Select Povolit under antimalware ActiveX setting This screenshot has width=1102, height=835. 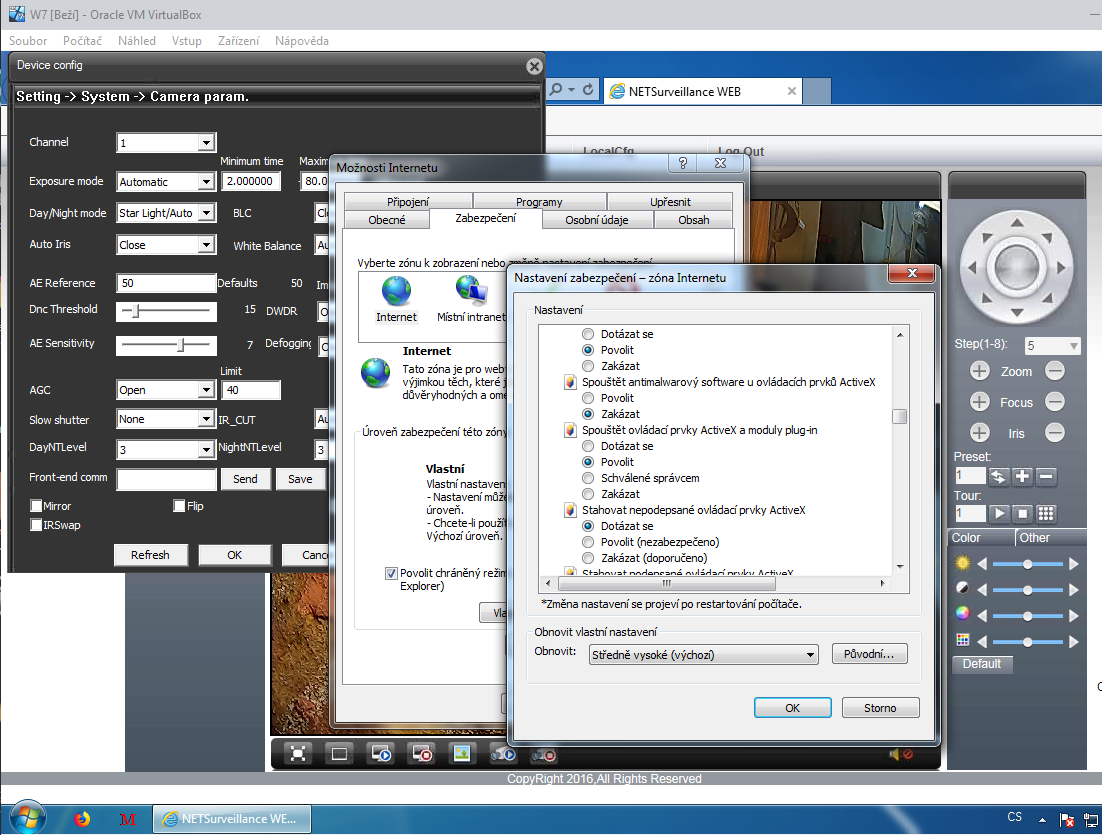[588, 398]
